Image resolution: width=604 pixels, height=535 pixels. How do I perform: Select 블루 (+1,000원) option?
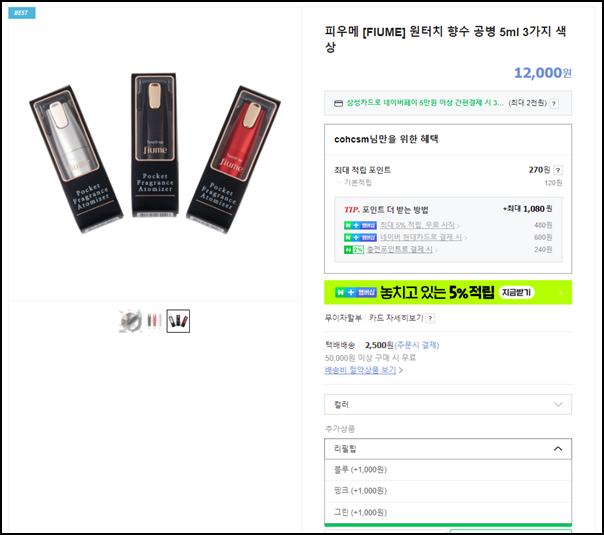(x=448, y=470)
